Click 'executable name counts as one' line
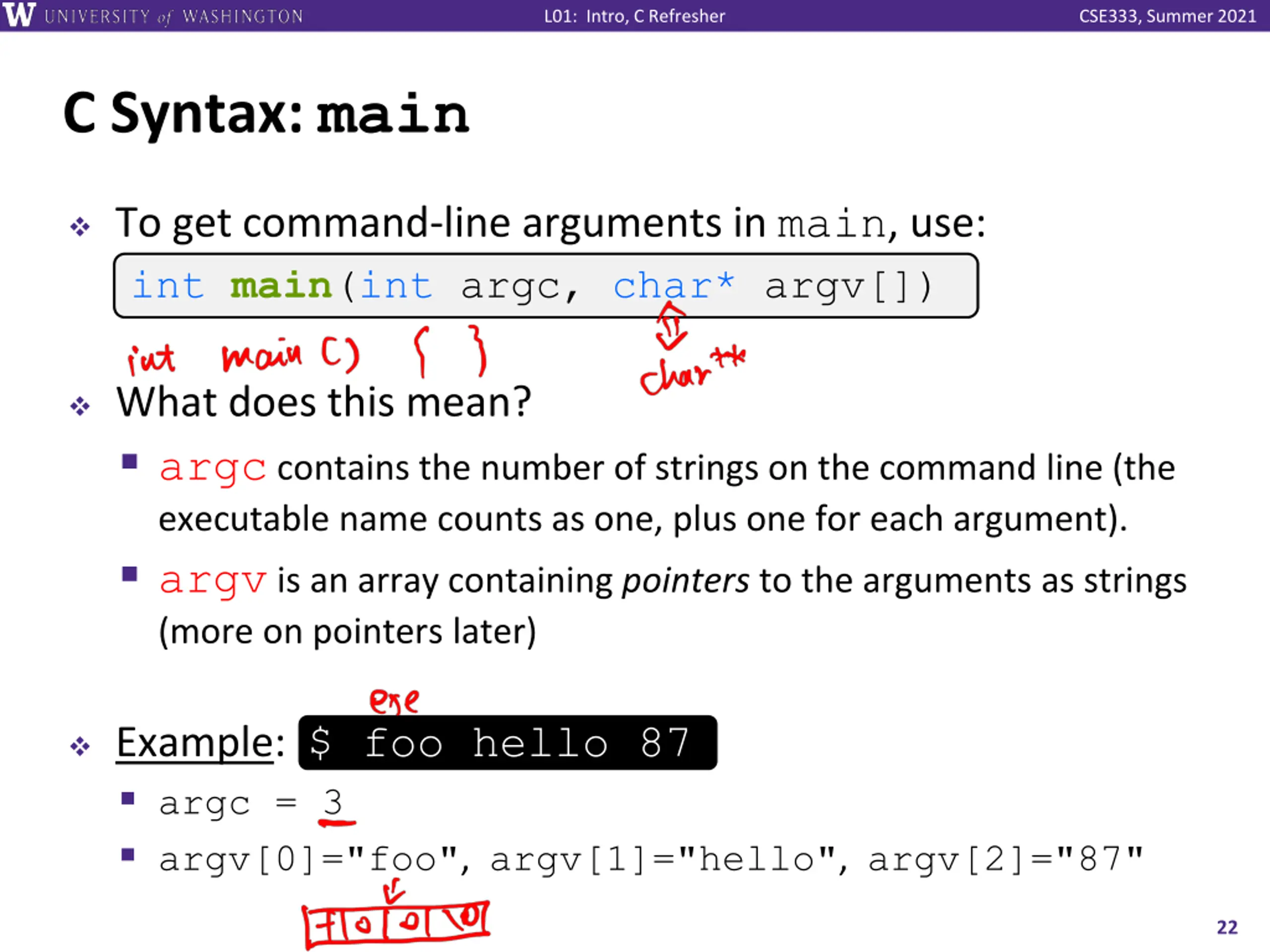Screen dimensions: 1270x952 click(x=643, y=520)
